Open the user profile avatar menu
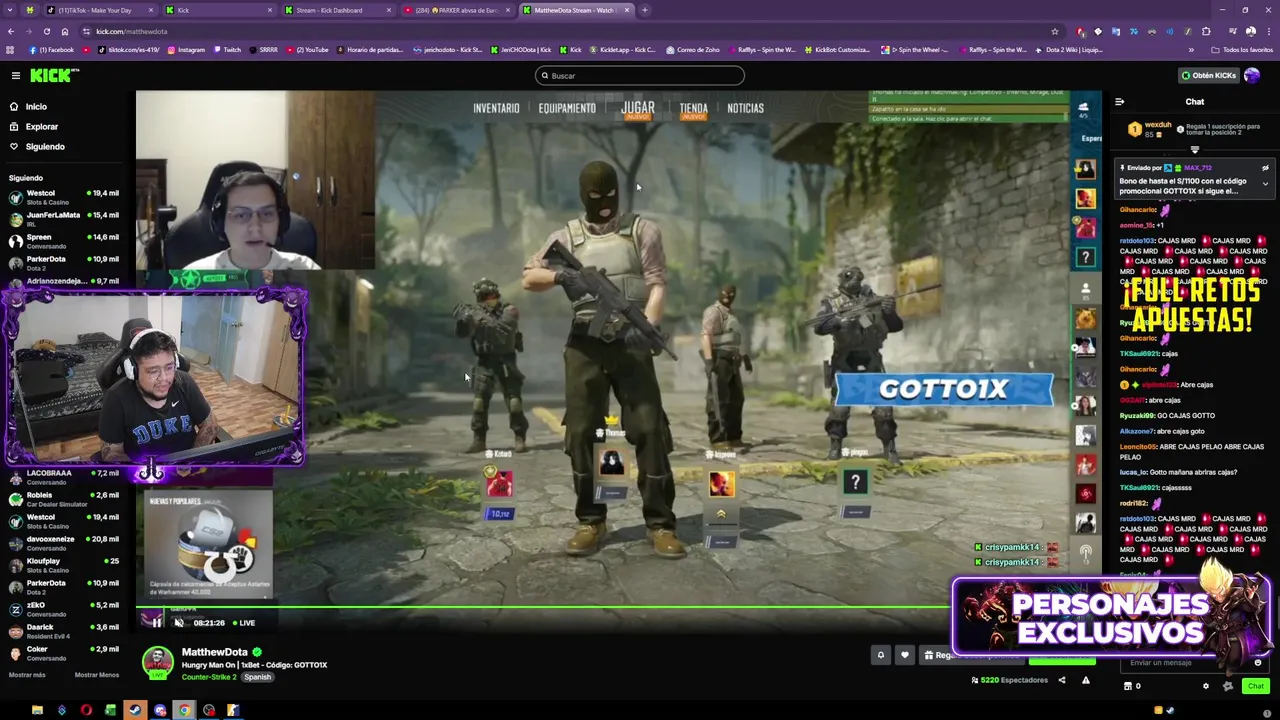 [x=1252, y=75]
